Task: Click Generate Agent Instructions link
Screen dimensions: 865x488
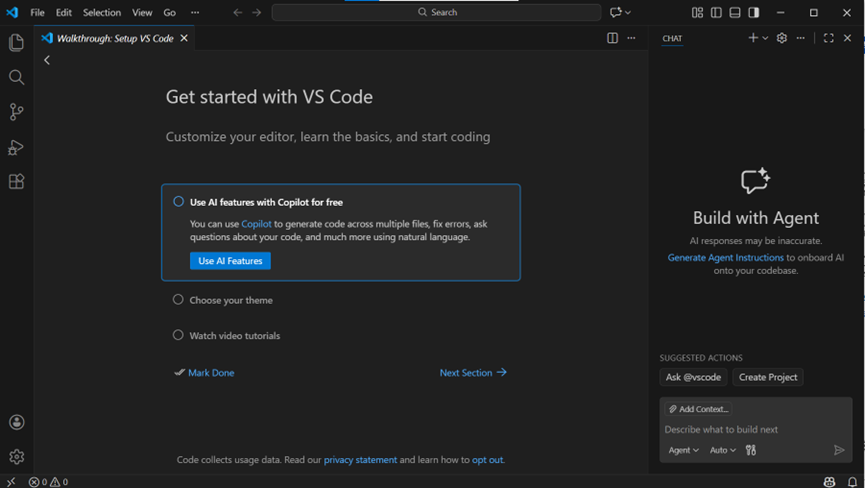Action: 725,258
